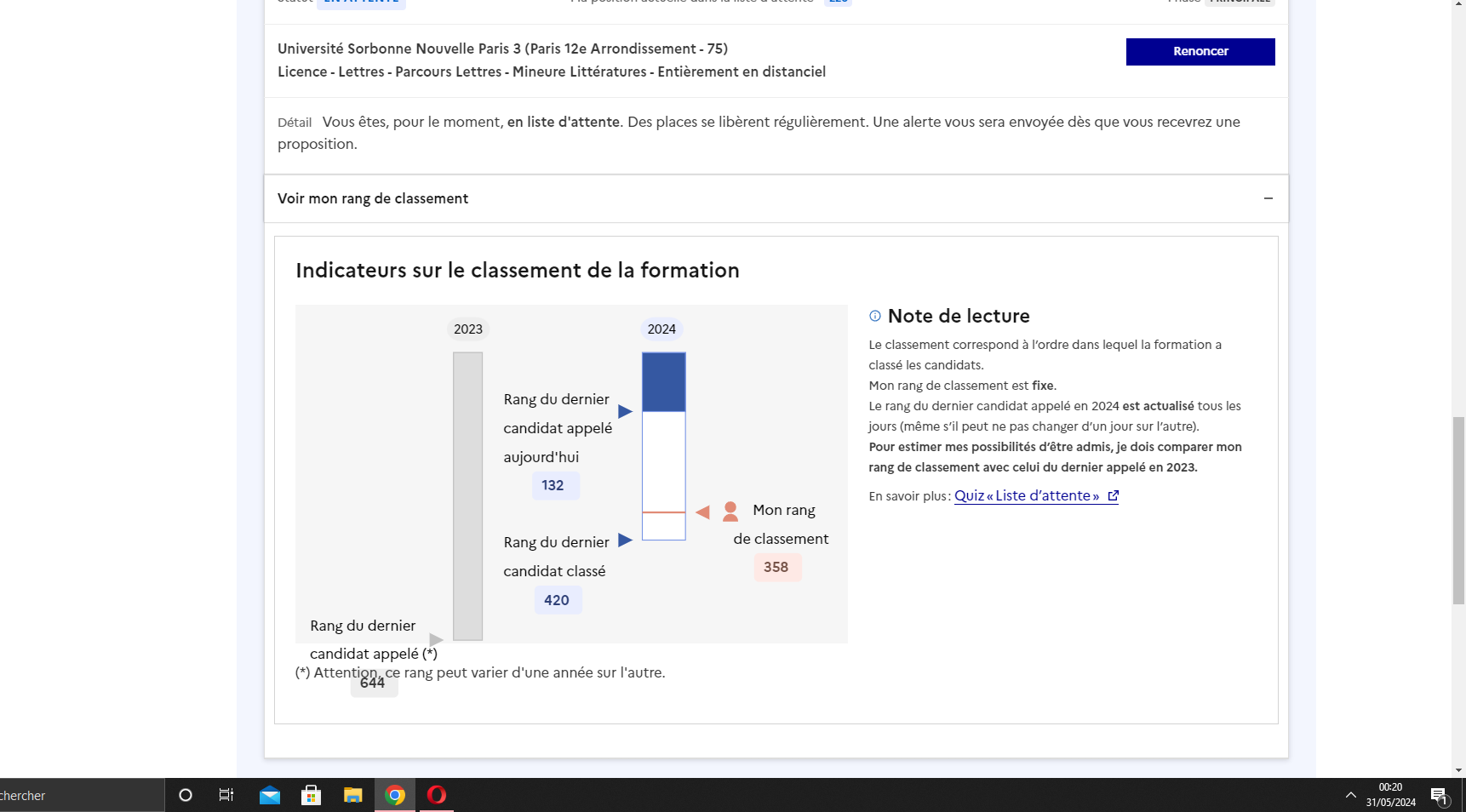Image resolution: width=1466 pixels, height=812 pixels.
Task: Click the 2024 year label
Action: coord(661,329)
